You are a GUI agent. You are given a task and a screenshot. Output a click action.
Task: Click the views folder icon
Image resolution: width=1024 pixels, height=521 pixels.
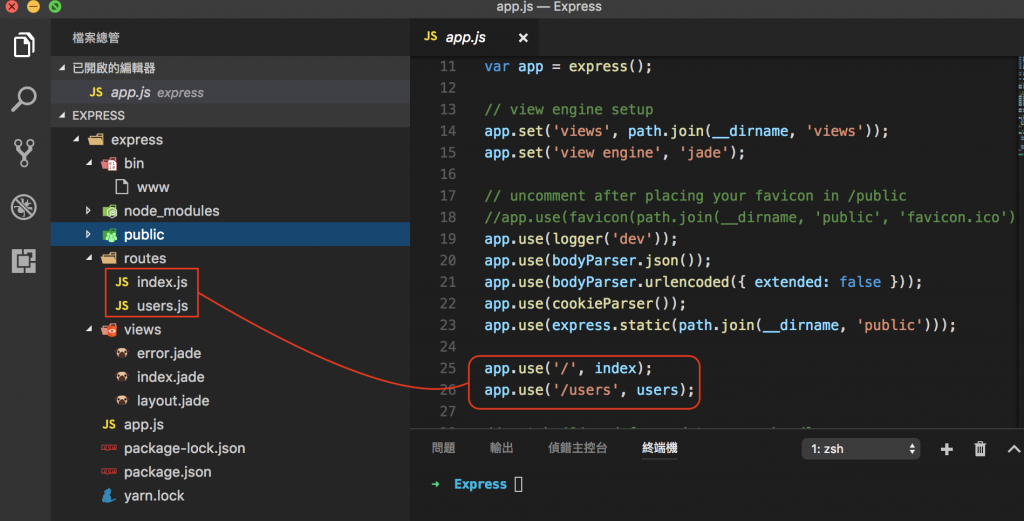click(109, 329)
